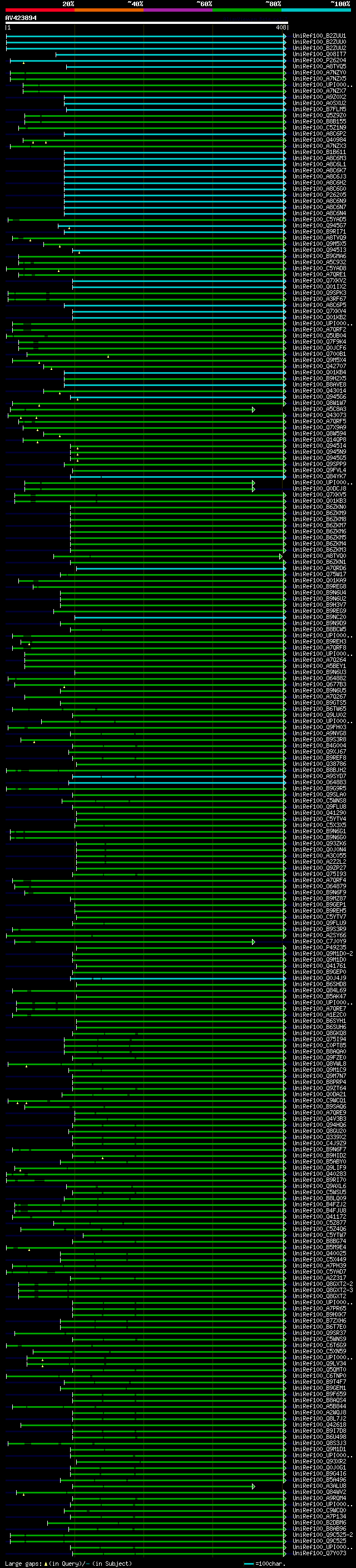Select hit label UniRef100_O64882

point(319,679)
